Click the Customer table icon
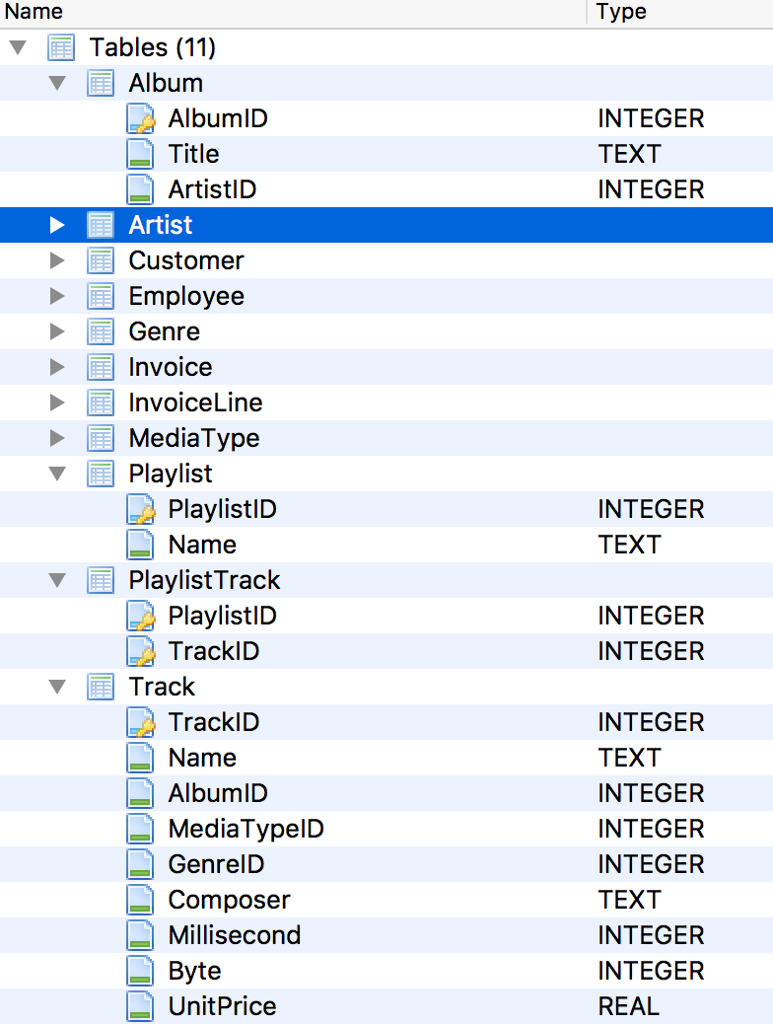Image resolution: width=773 pixels, height=1024 pixels. (101, 261)
